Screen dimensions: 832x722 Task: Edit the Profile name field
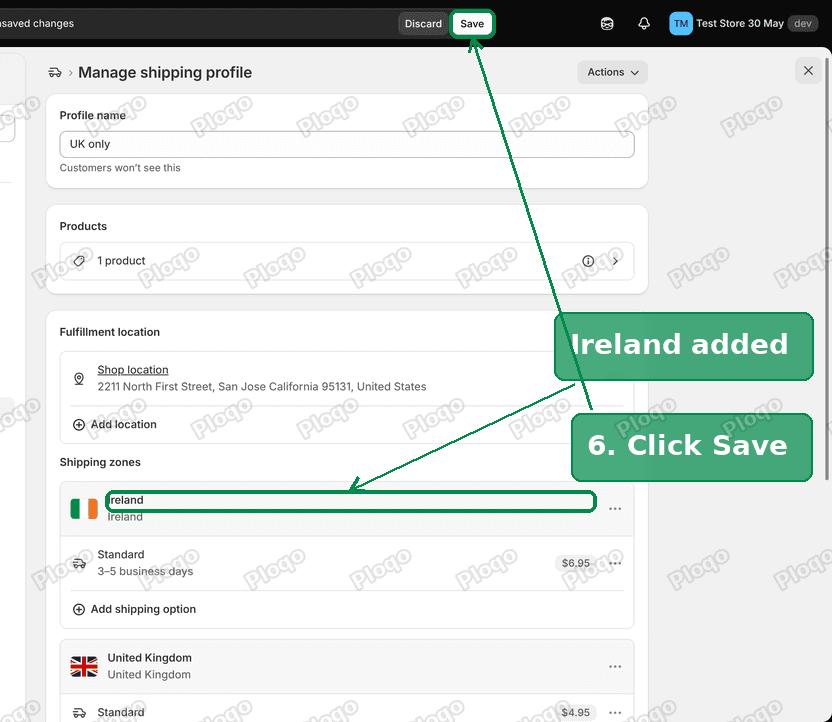point(347,144)
